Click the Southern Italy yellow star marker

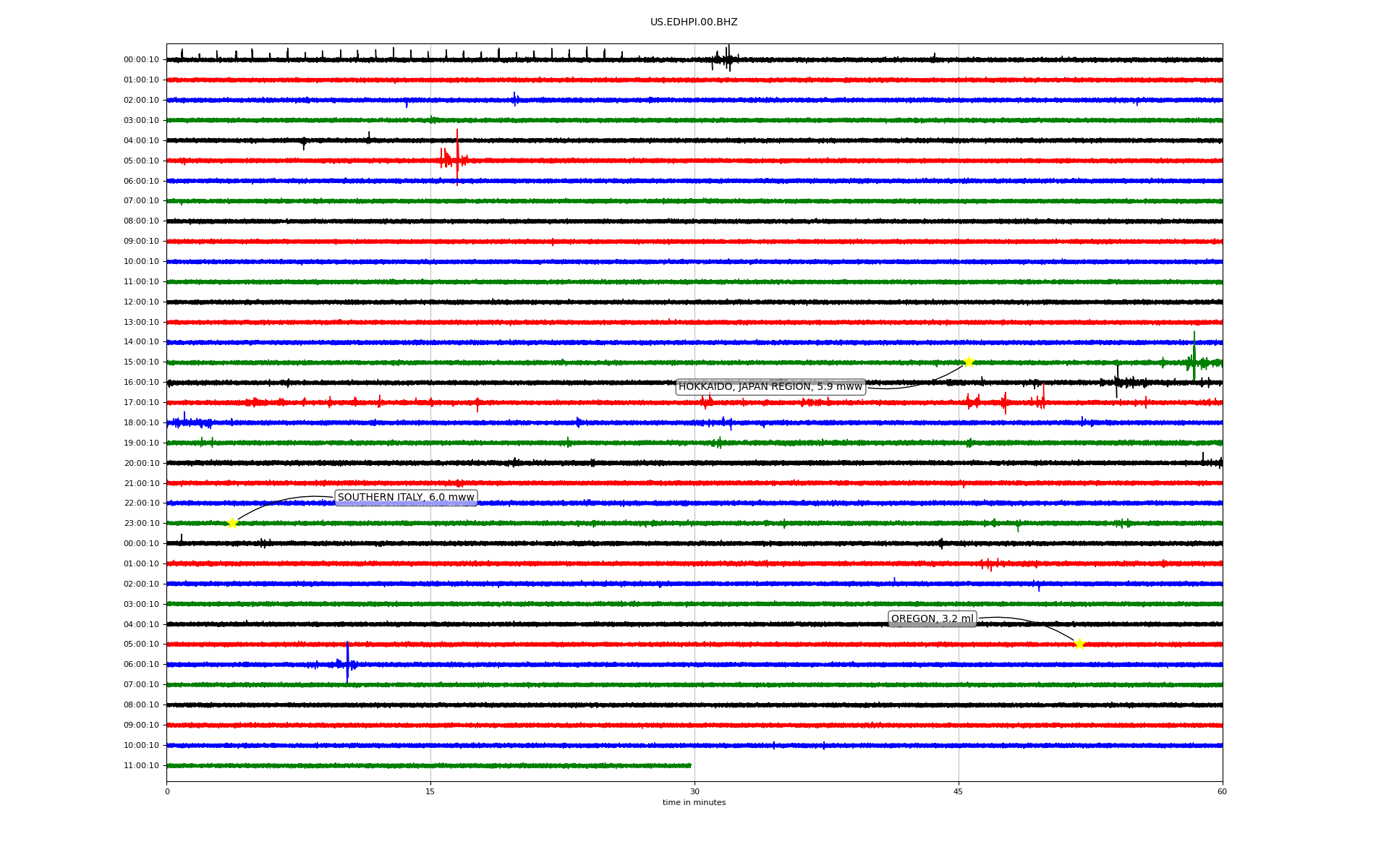click(232, 523)
